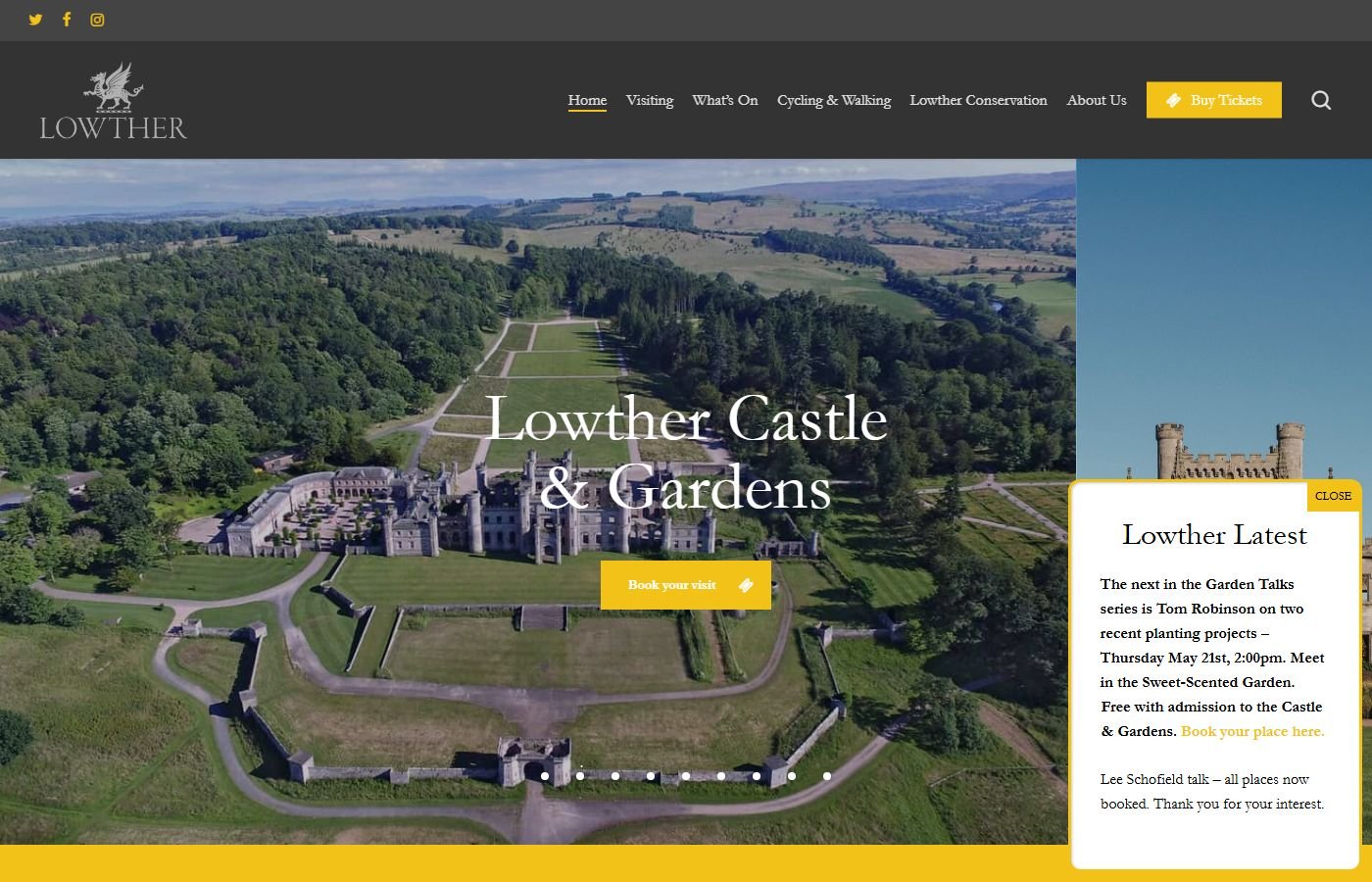The image size is (1372, 882).
Task: Click the Garden Talks announcement paragraph
Action: pos(1212,658)
